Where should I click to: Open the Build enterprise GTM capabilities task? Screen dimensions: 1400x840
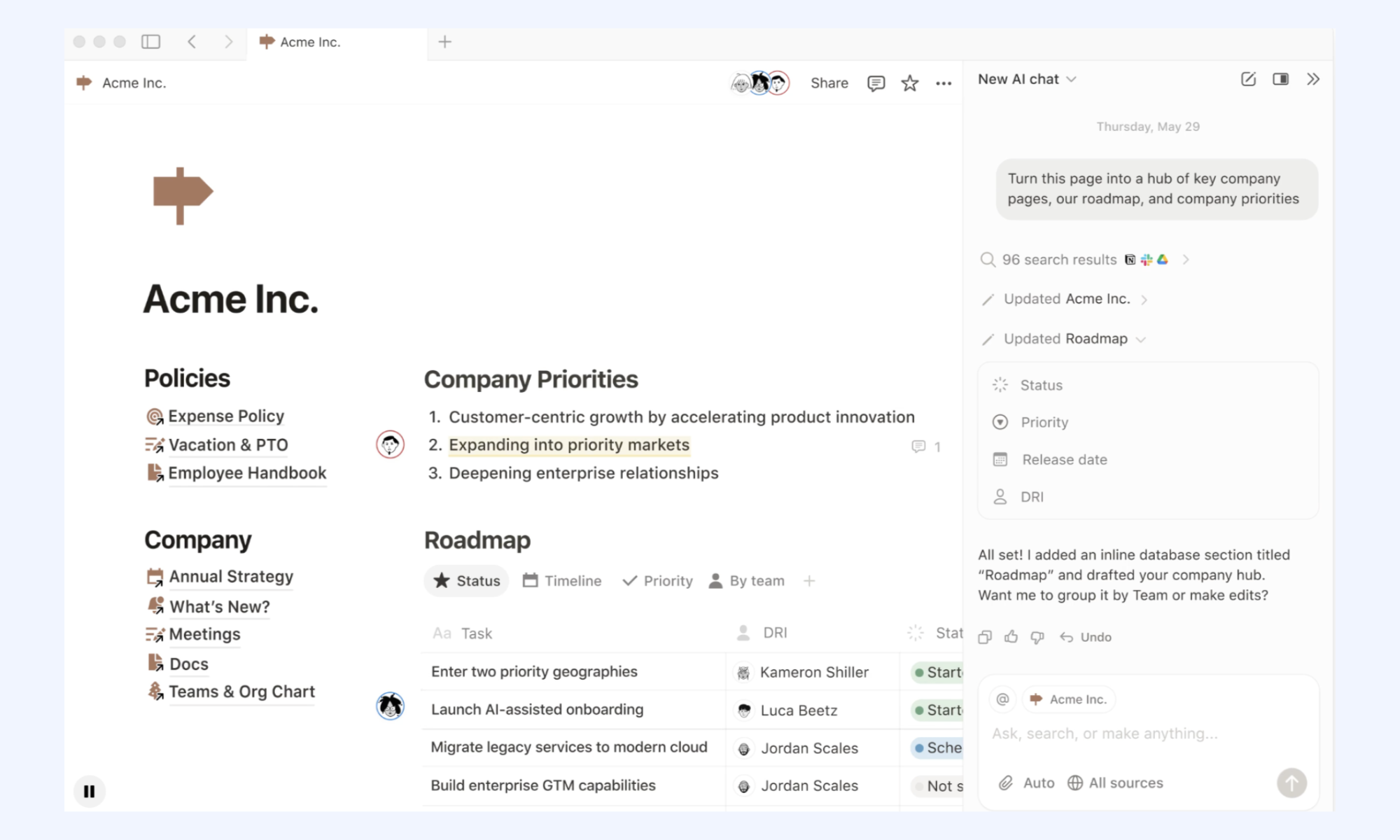pos(543,785)
